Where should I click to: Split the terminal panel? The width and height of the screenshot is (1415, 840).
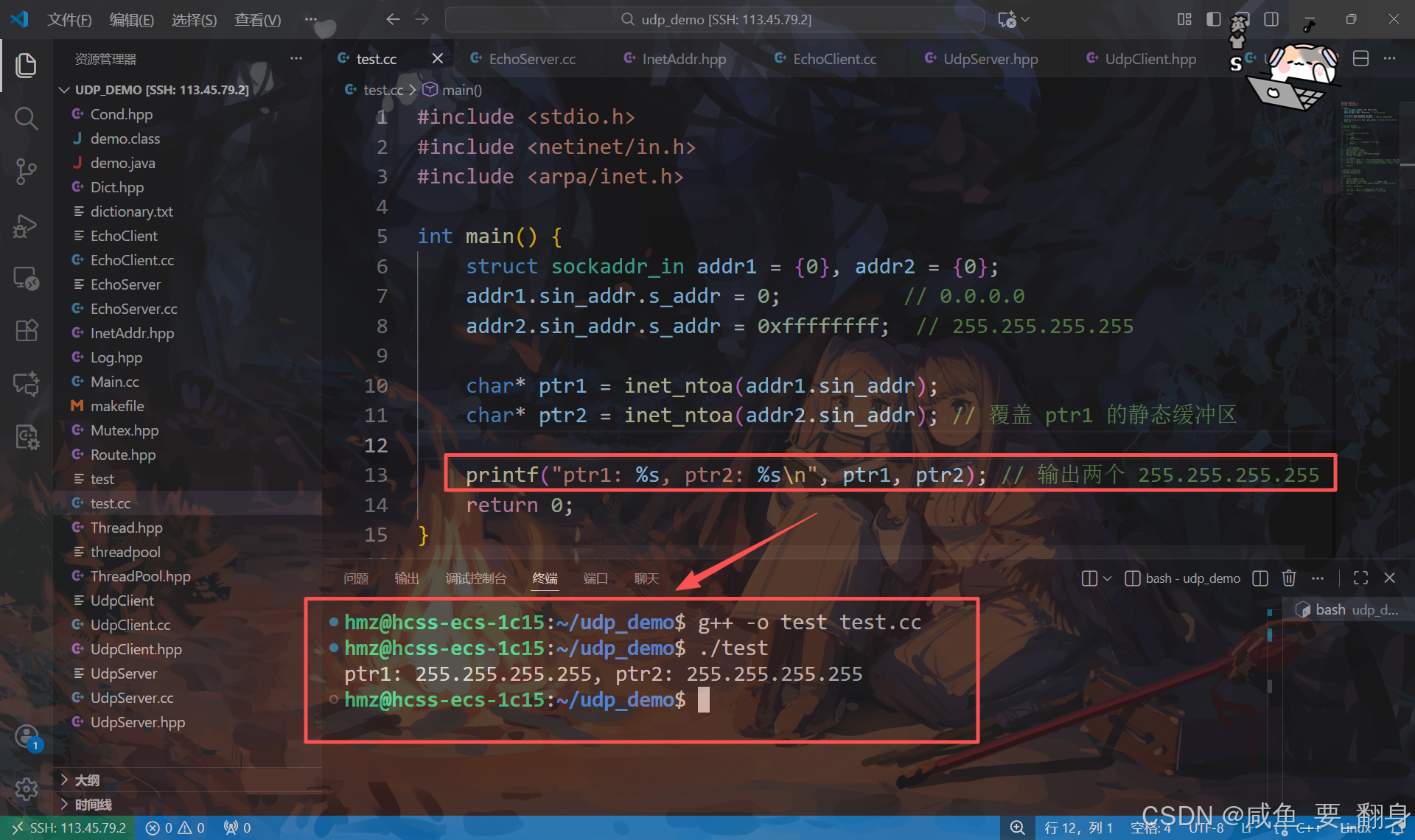click(x=1260, y=578)
